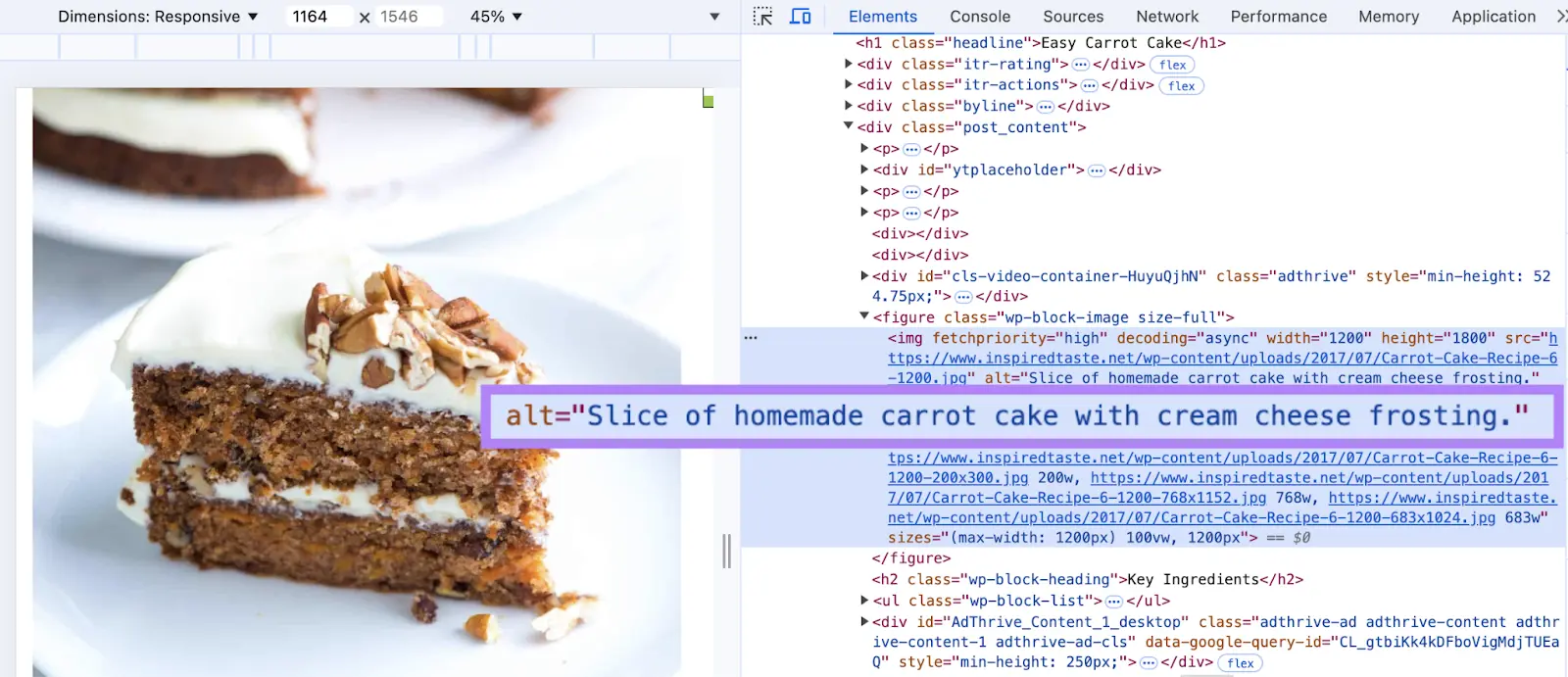
Task: Open the Dimensions: Responsive dropdown
Action: pos(158,17)
